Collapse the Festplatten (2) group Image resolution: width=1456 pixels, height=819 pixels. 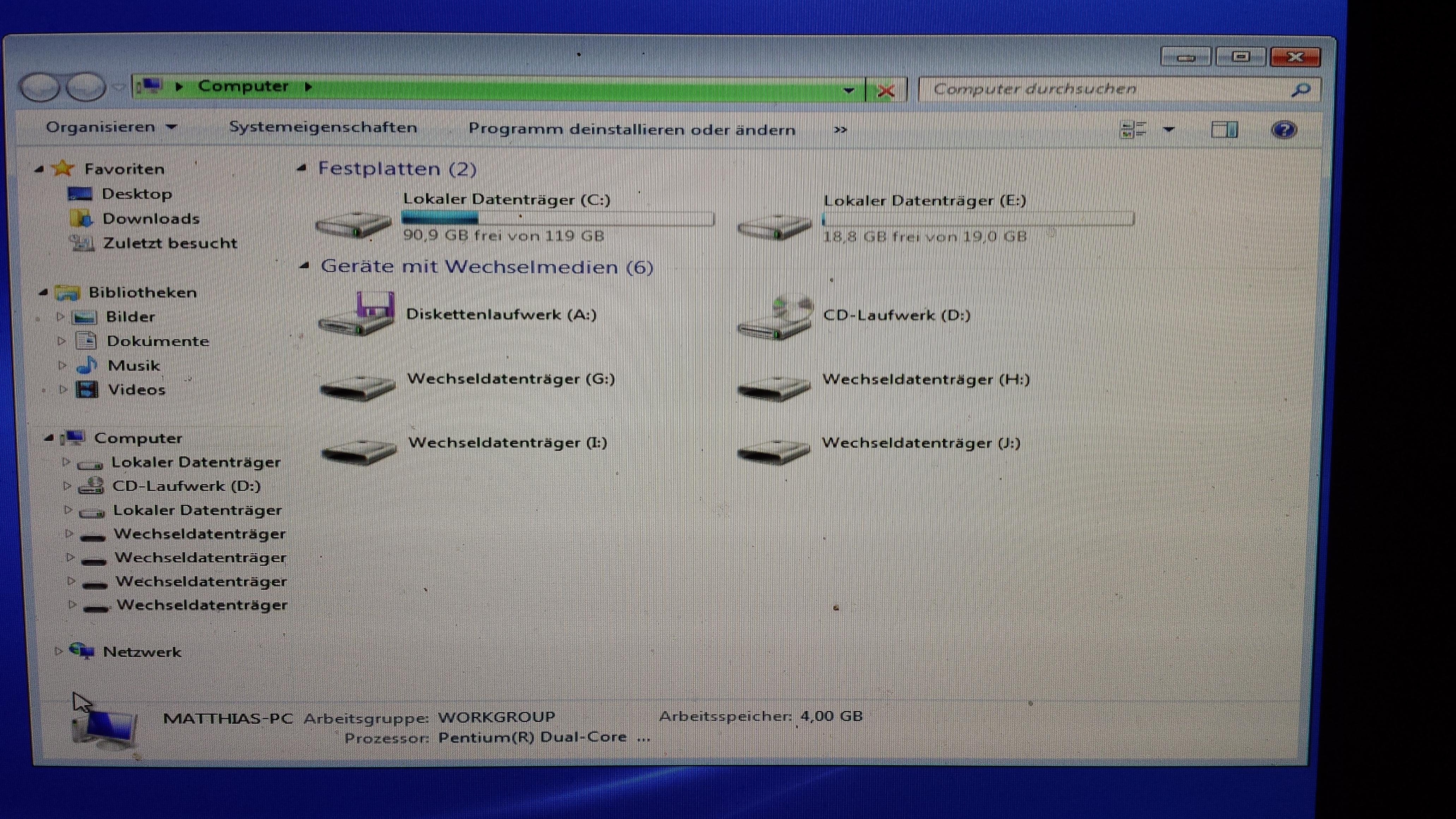click(x=302, y=167)
